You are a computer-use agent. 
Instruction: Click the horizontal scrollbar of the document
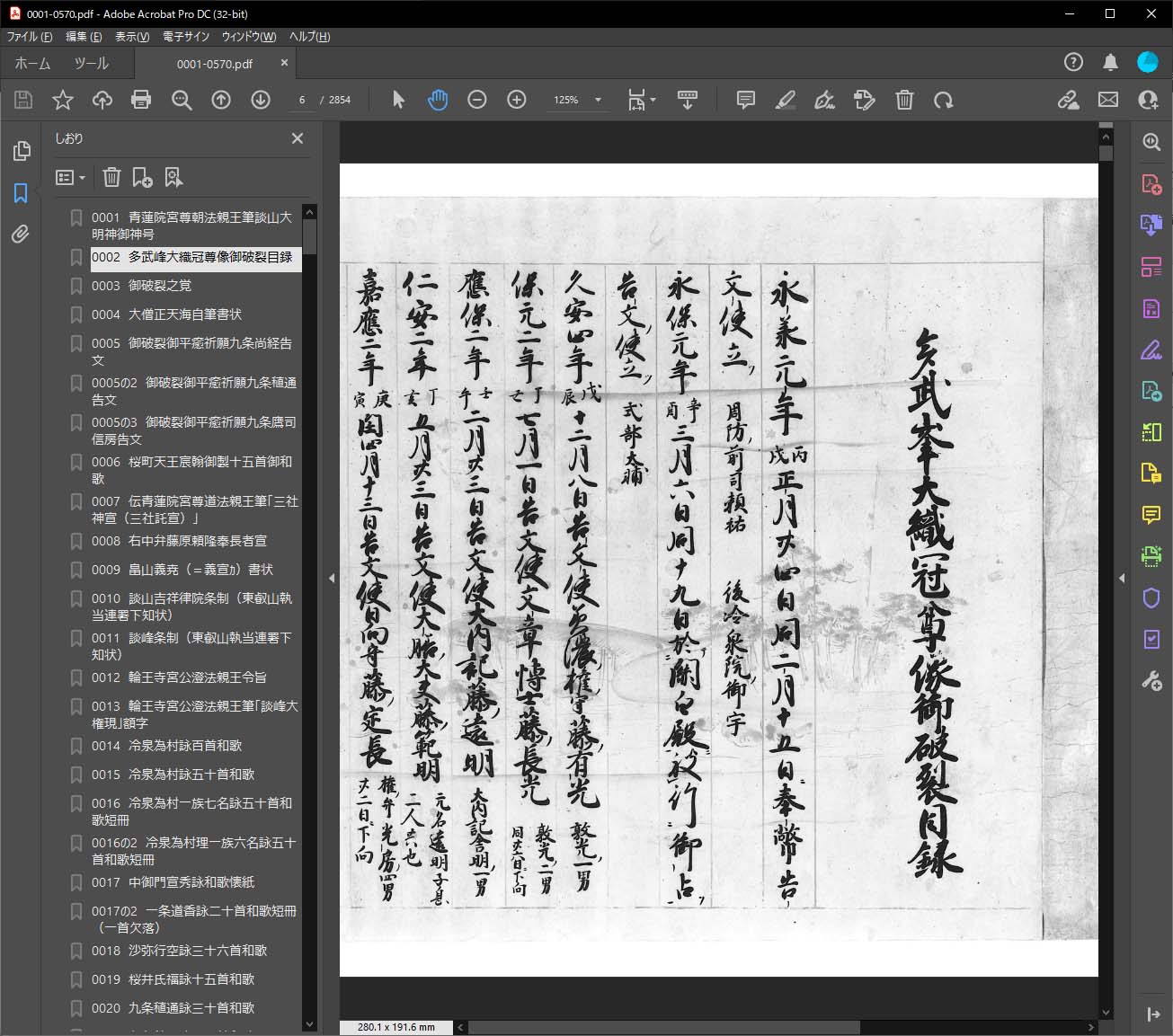coord(663,1026)
